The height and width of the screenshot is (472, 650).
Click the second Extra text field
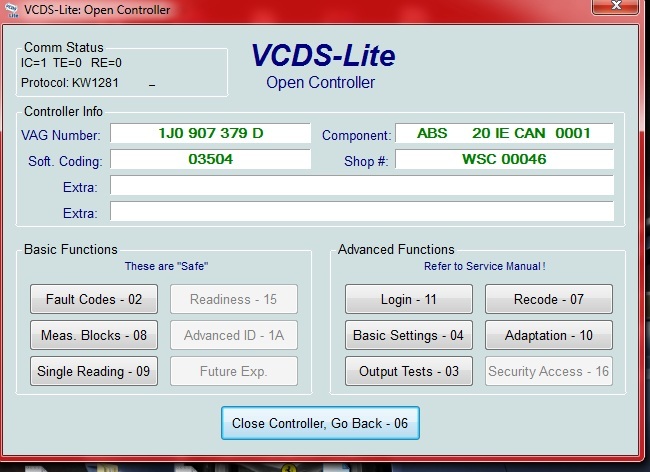point(361,211)
